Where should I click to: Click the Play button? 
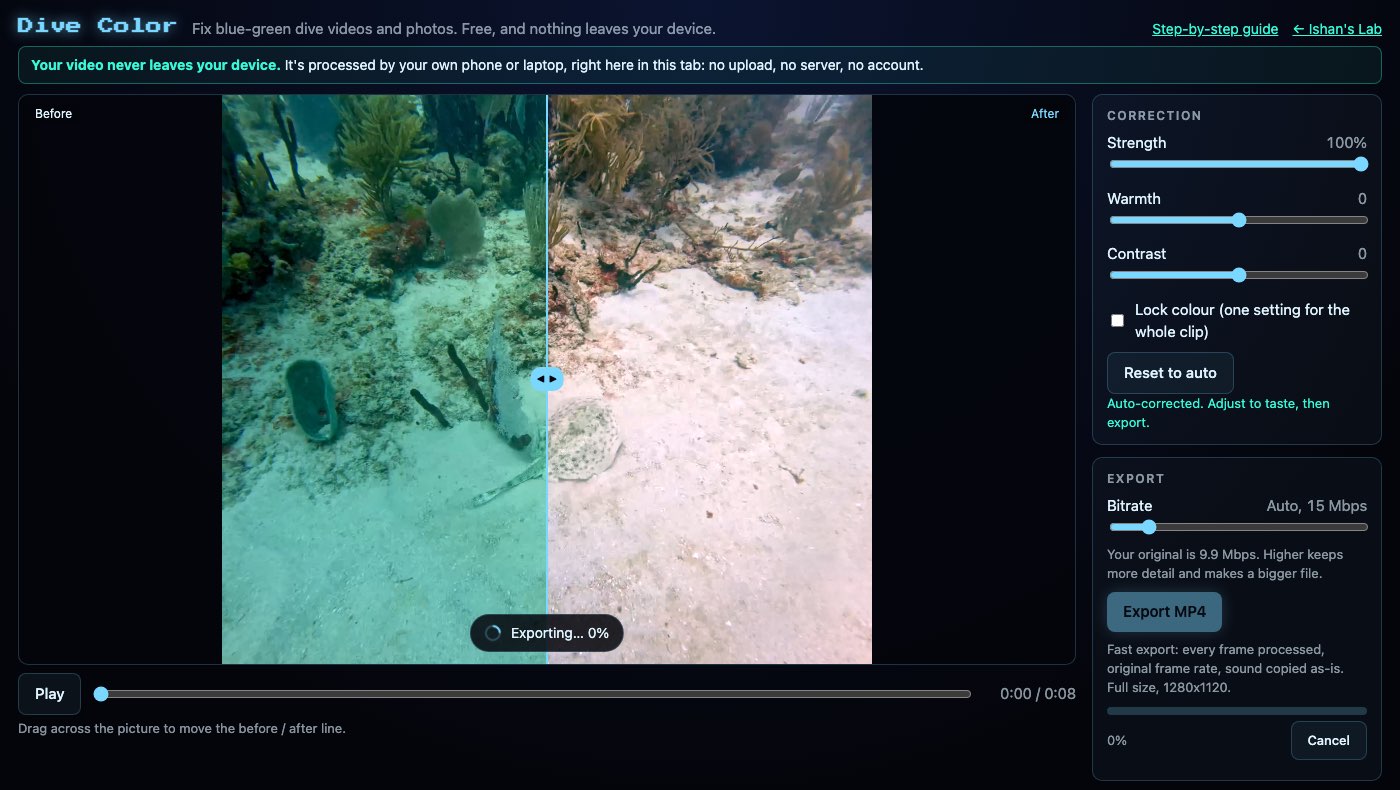[x=49, y=694]
